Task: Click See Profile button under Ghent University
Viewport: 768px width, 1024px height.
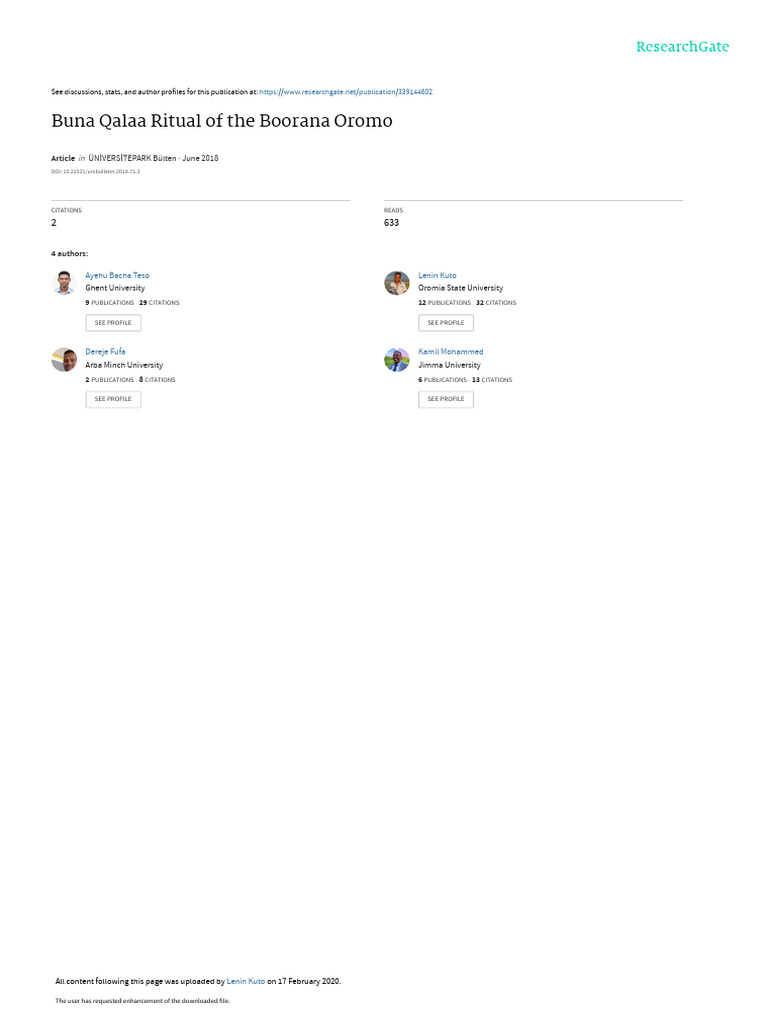Action: coord(113,323)
